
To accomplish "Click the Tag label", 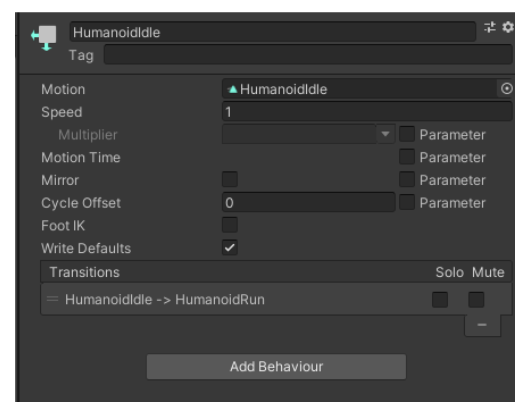I will click(81, 55).
